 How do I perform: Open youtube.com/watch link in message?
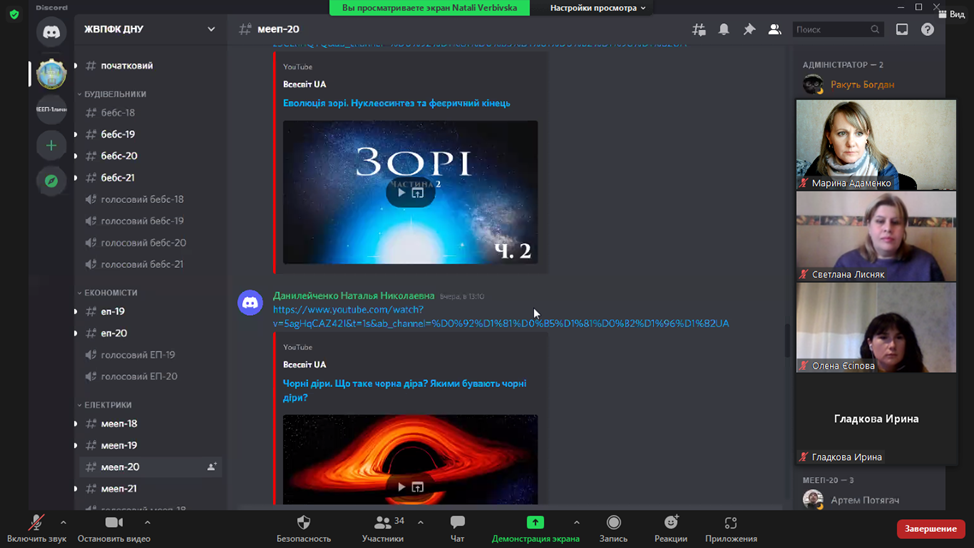501,316
